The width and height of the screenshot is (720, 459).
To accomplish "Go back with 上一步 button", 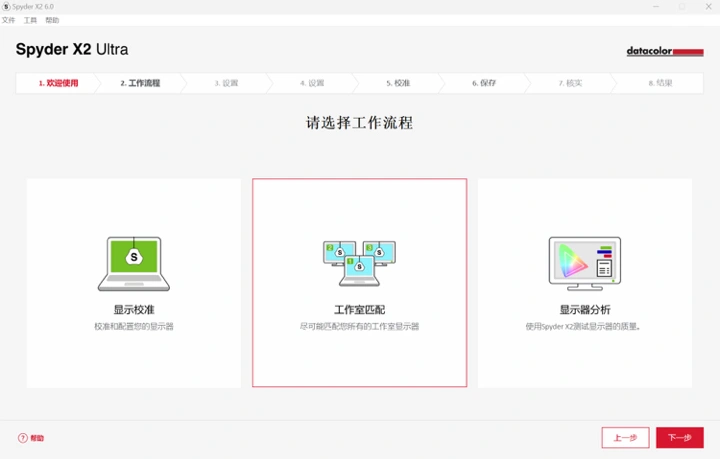I will point(625,438).
